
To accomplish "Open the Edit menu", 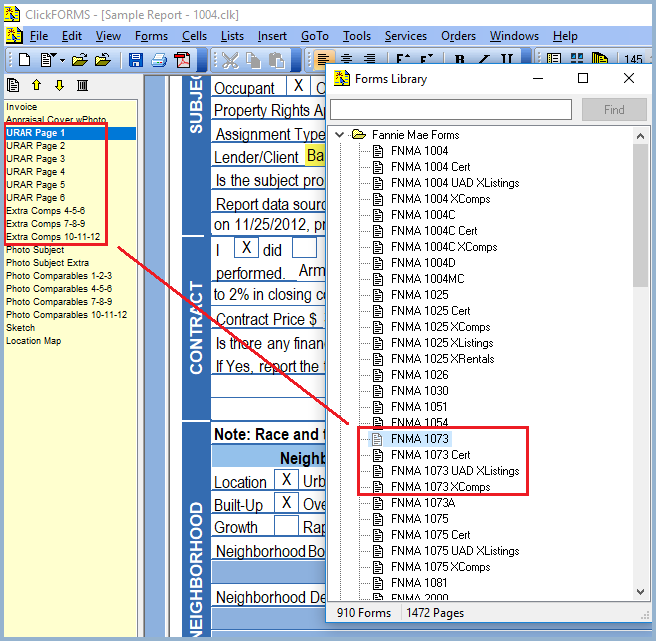I will pyautogui.click(x=72, y=36).
